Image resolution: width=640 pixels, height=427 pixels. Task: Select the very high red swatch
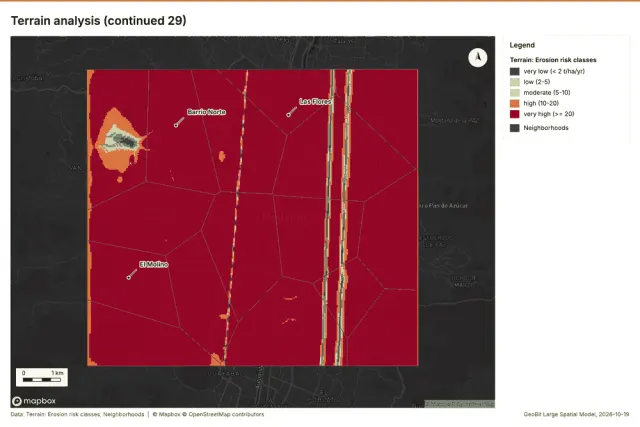515,114
